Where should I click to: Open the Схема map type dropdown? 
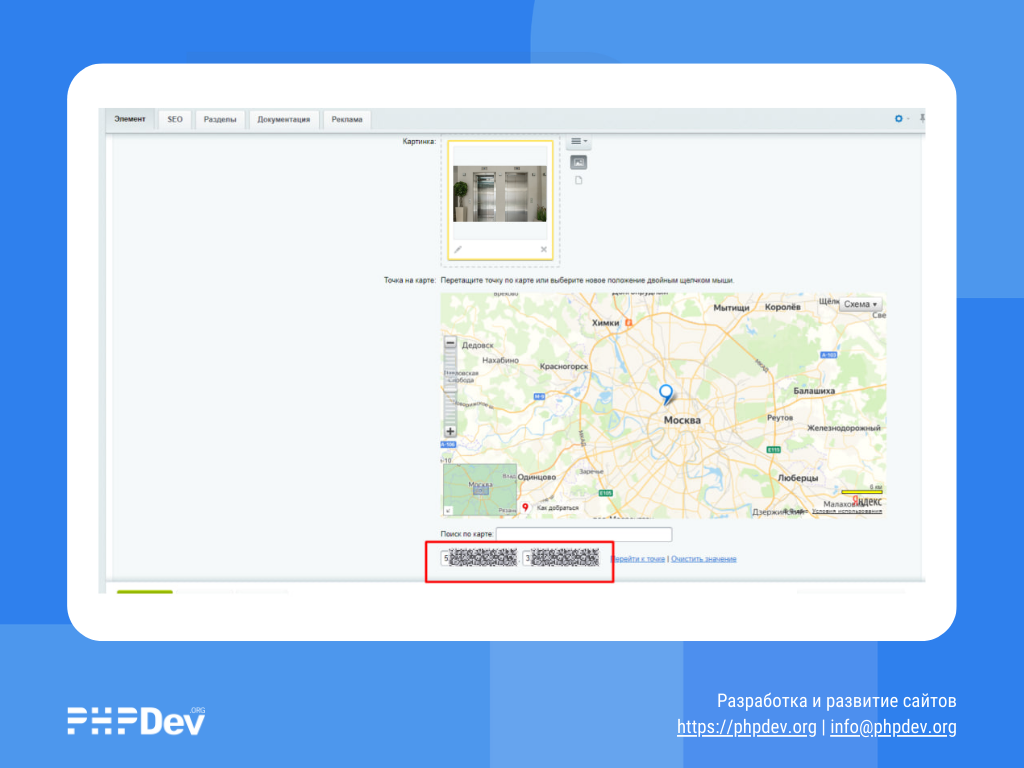pyautogui.click(x=860, y=304)
